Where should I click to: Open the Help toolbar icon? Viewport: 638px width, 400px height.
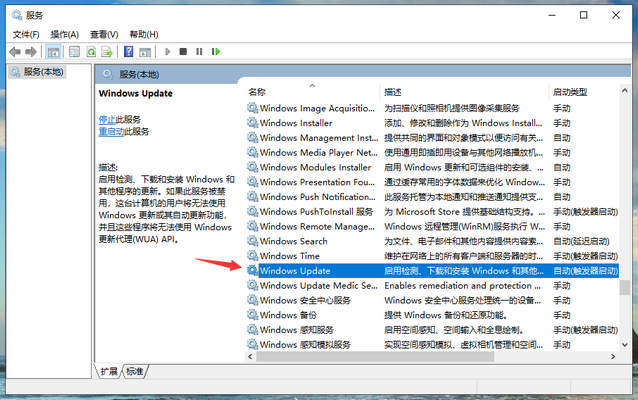point(128,51)
